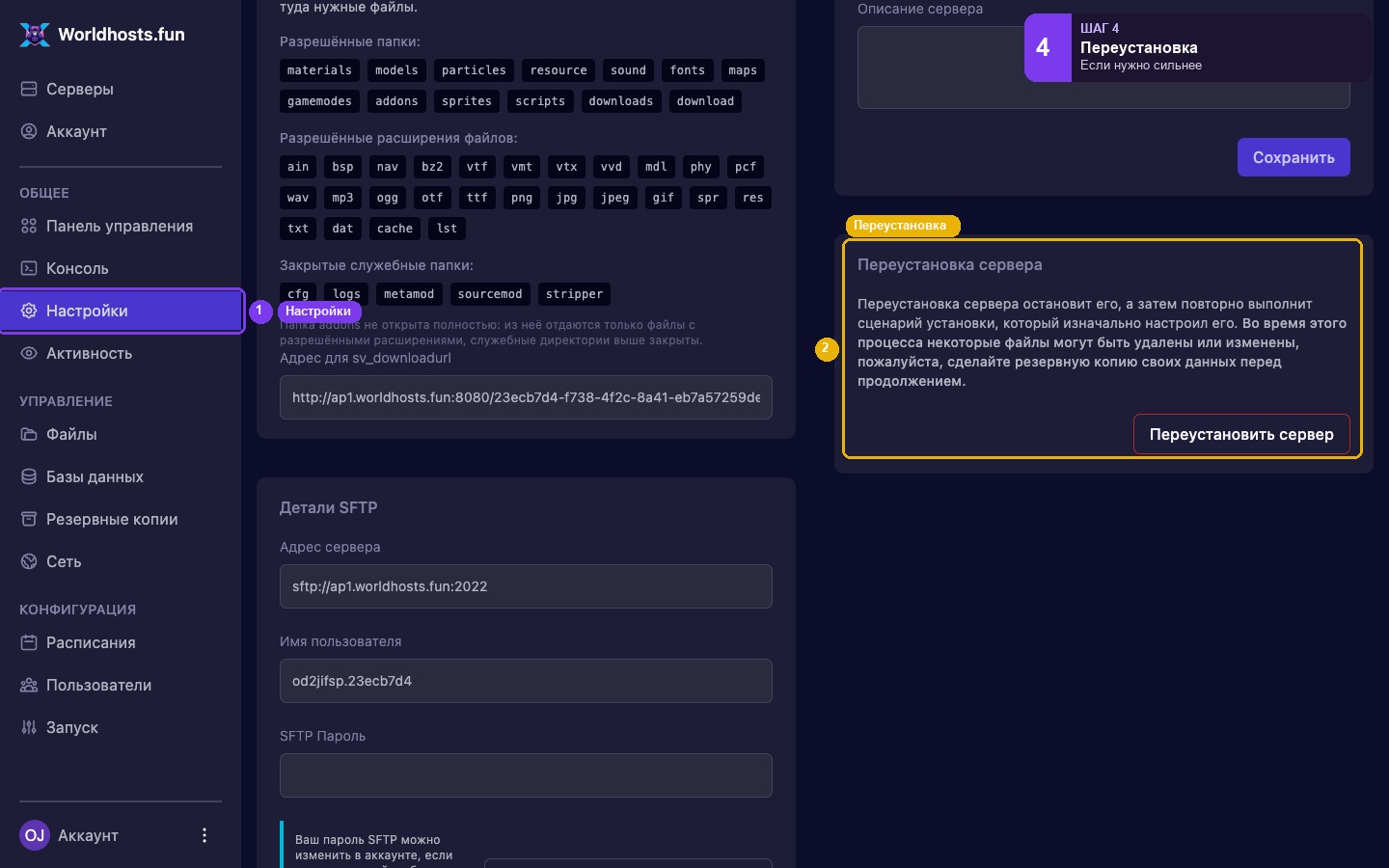1389x868 pixels.
Task: Click Переустановить сервер button
Action: [1241, 434]
